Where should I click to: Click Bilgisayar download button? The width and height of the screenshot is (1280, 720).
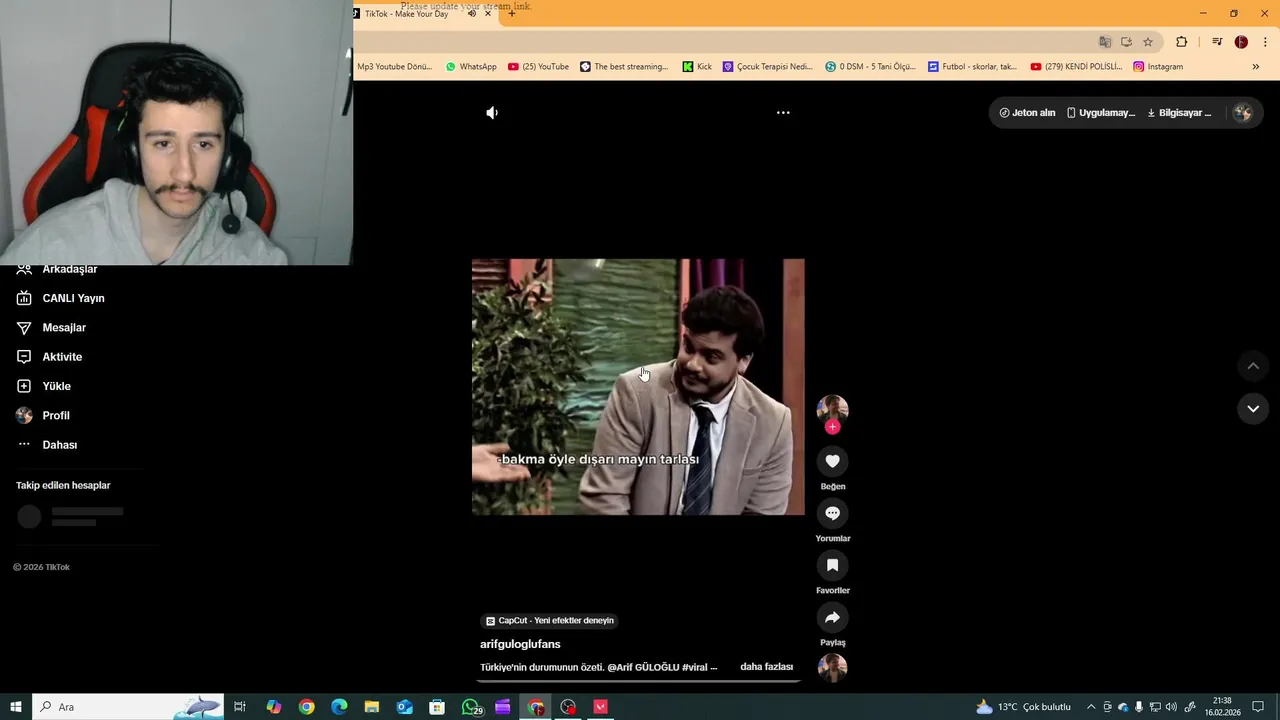point(1179,113)
